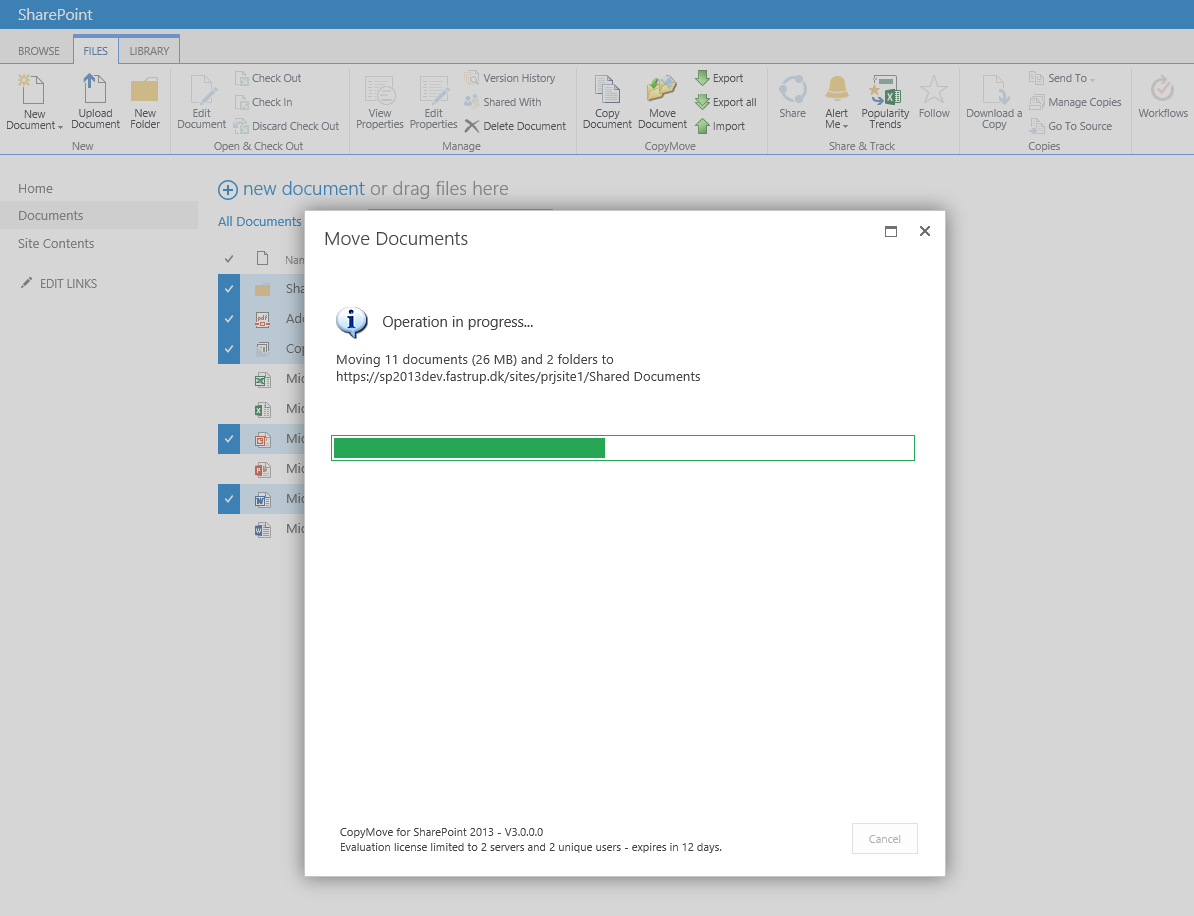Switch to the BROWSE ribbon tab
1194x916 pixels.
click(x=39, y=51)
